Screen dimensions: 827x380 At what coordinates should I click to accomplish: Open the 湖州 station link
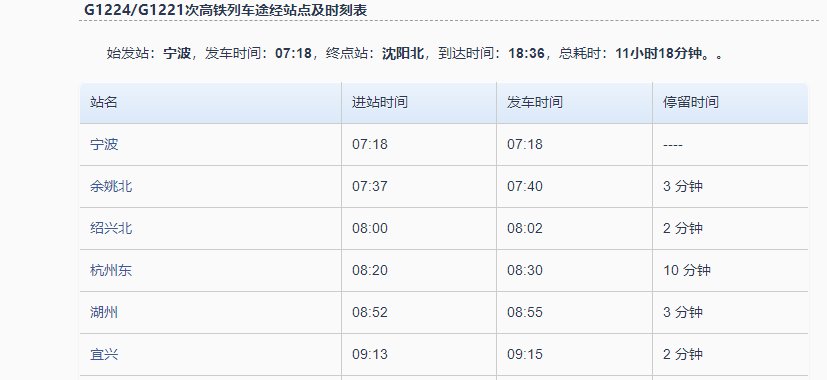pyautogui.click(x=104, y=312)
